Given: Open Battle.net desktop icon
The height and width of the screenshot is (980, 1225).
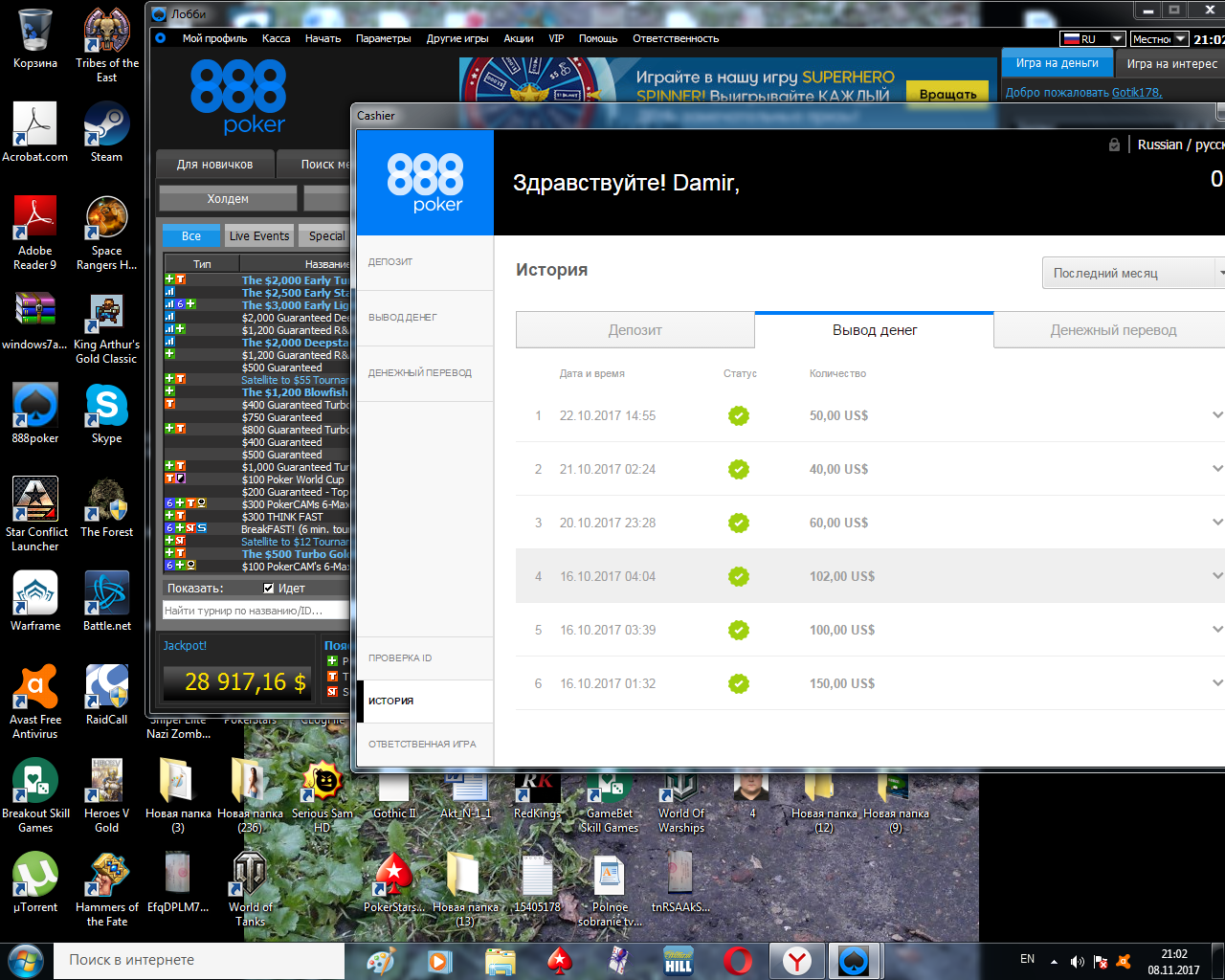Looking at the screenshot, I should (107, 600).
